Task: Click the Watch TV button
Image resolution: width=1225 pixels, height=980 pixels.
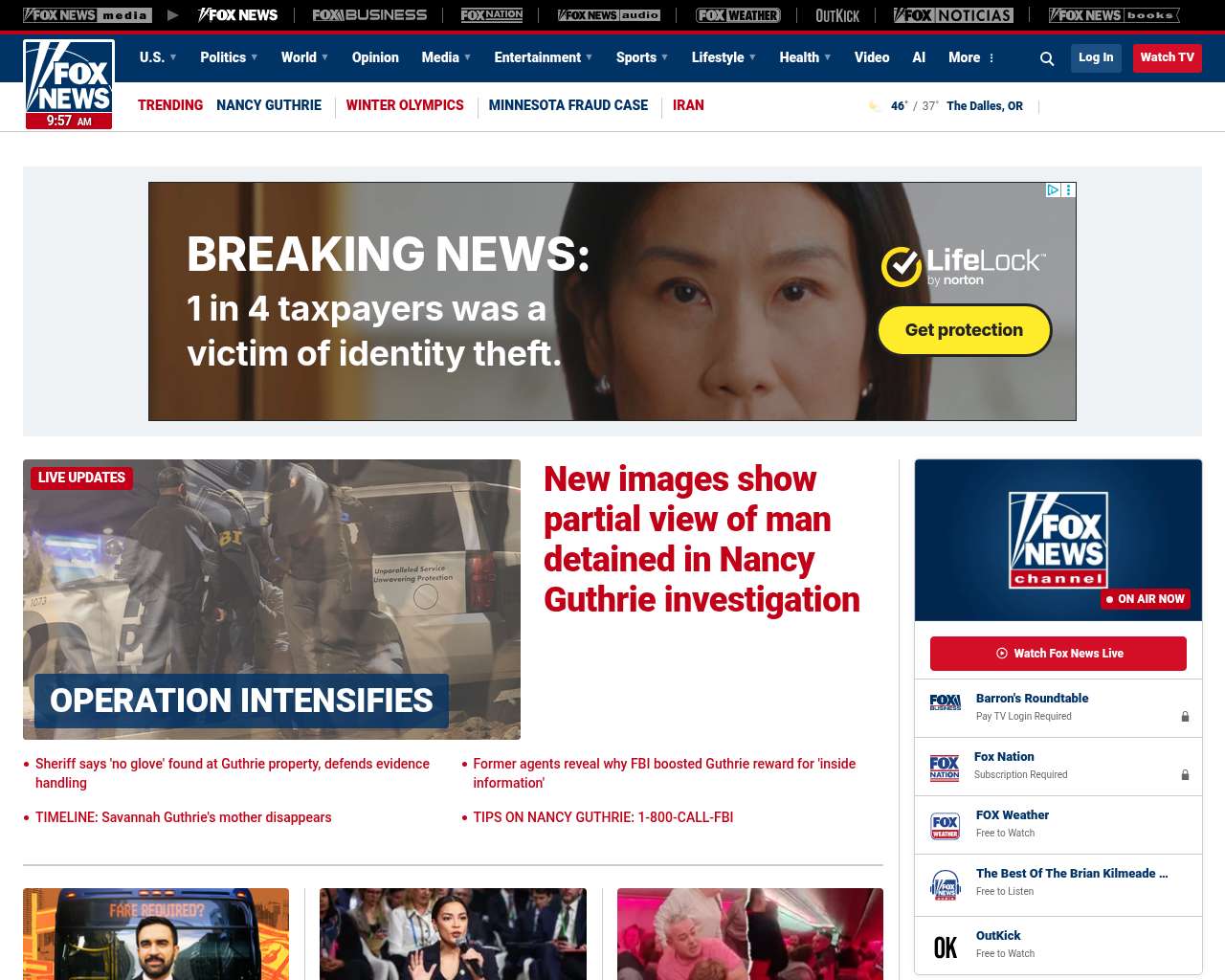Action: (1168, 57)
